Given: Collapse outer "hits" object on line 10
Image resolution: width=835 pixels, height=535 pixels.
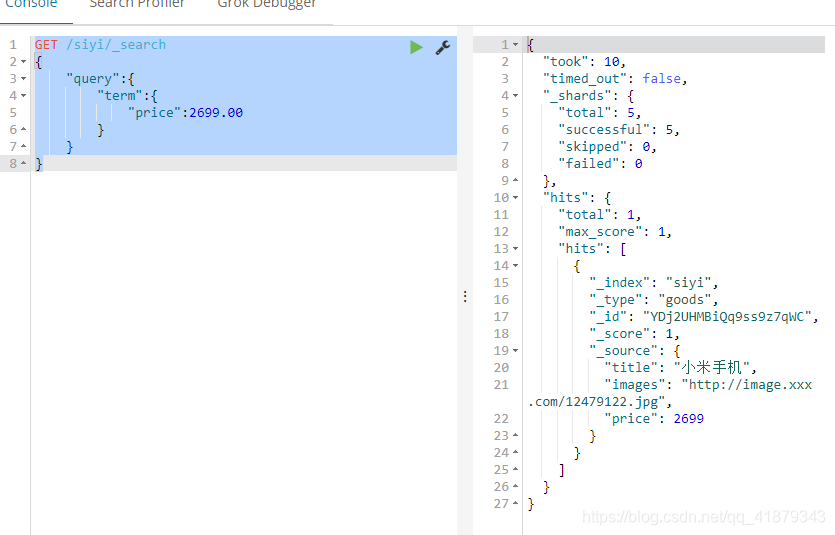Looking at the screenshot, I should 515,197.
